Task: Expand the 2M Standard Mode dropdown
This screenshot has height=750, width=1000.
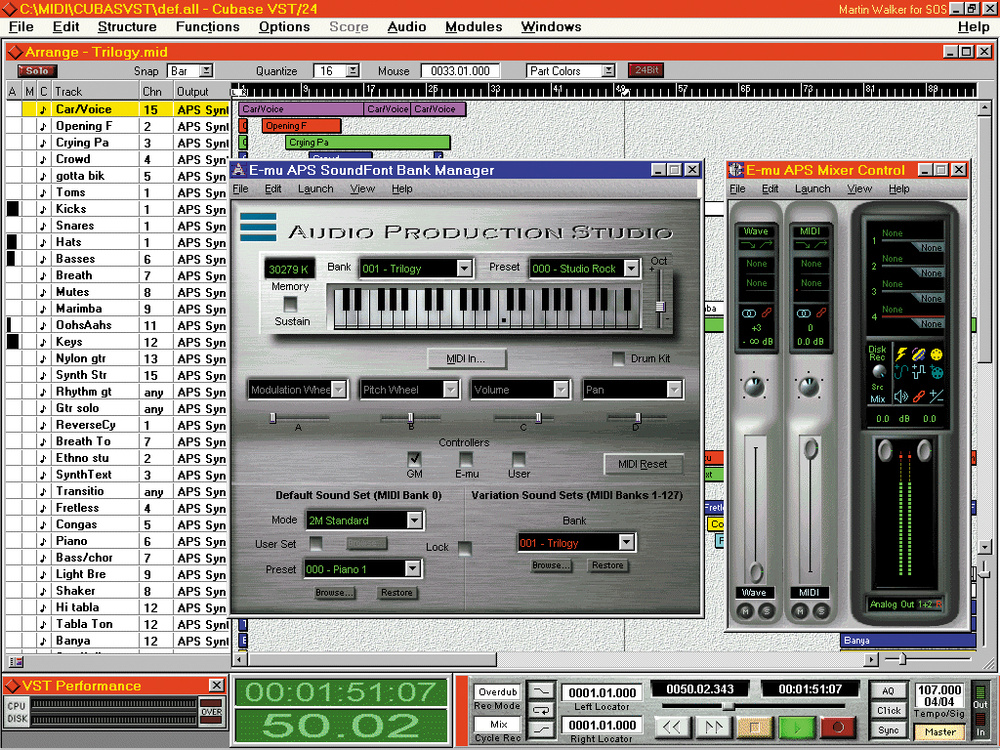Action: 414,520
